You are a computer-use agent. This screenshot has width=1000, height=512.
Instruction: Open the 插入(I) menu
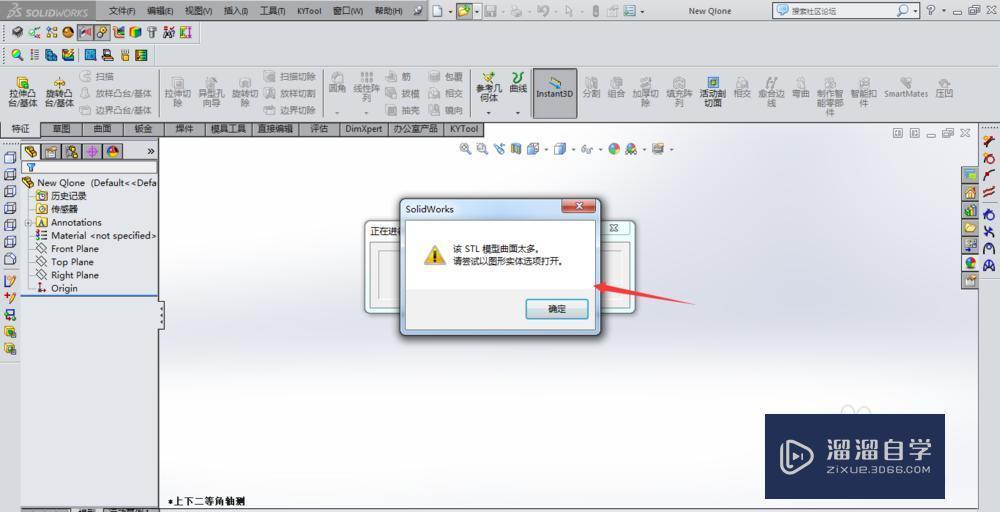(236, 11)
